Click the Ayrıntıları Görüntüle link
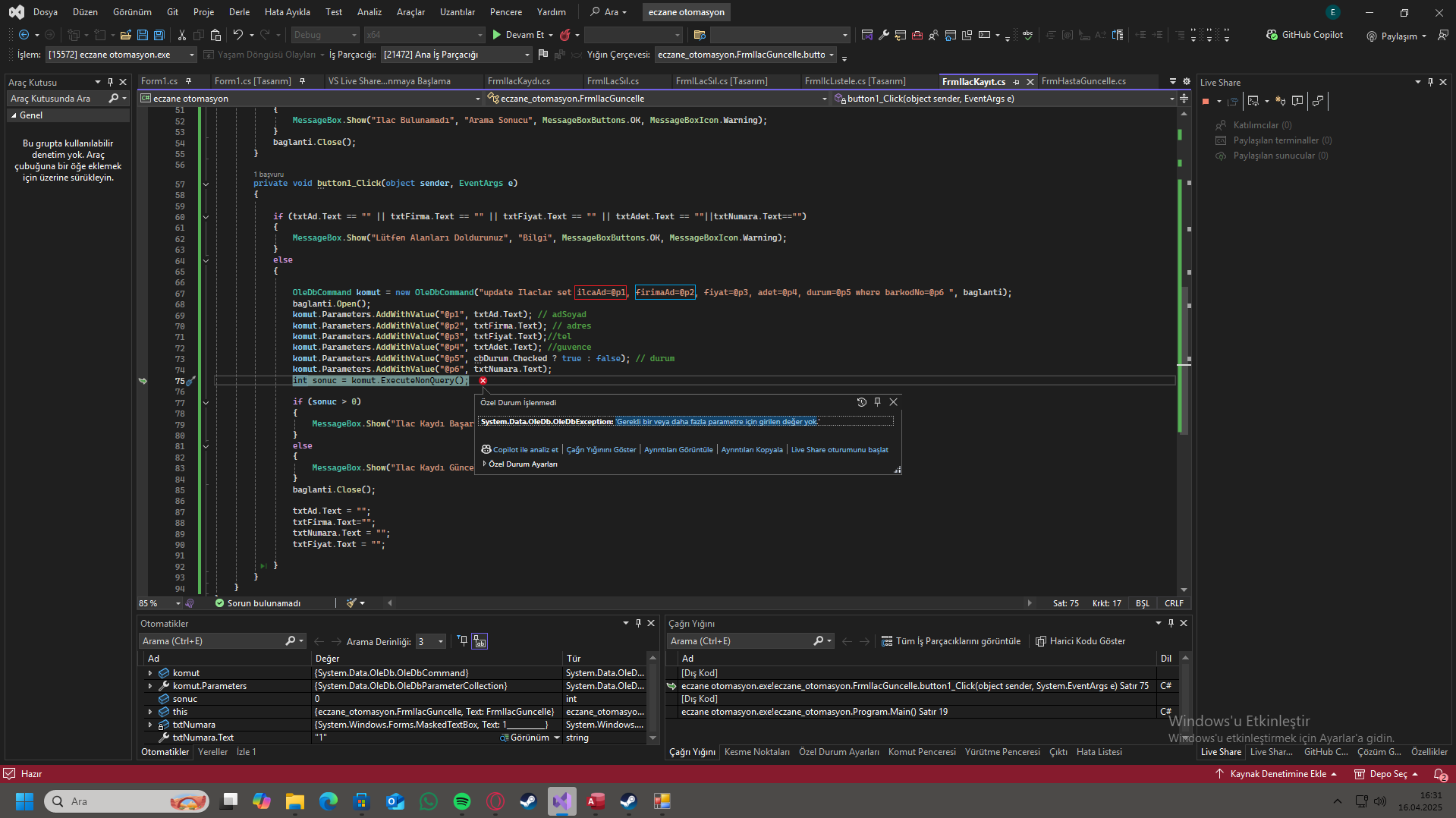The width and height of the screenshot is (1456, 818). click(678, 450)
